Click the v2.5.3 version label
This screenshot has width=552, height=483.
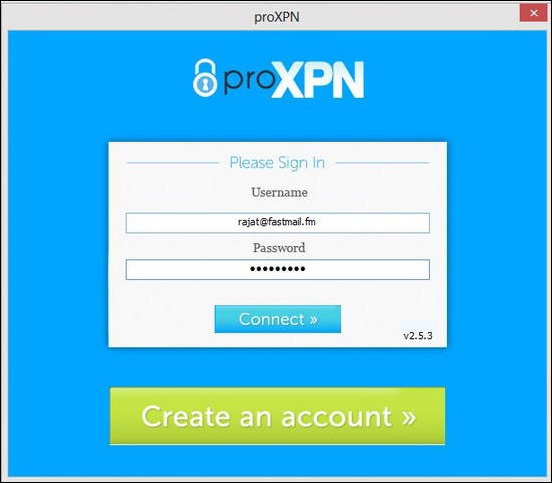click(418, 335)
